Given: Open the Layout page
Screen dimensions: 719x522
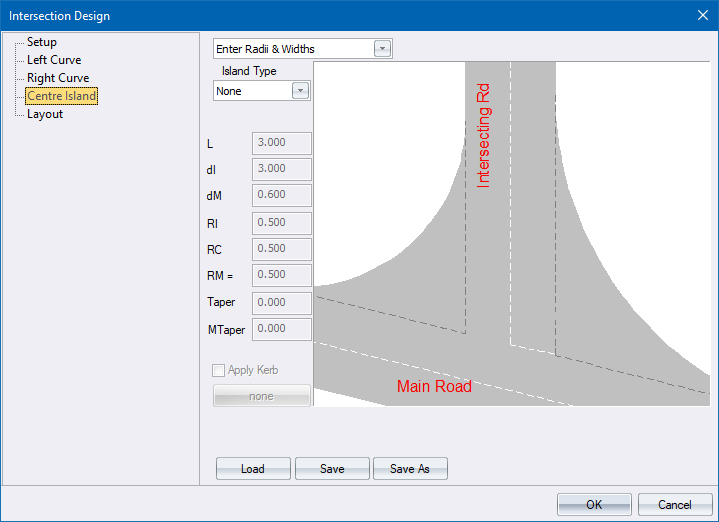Looking at the screenshot, I should pyautogui.click(x=45, y=114).
